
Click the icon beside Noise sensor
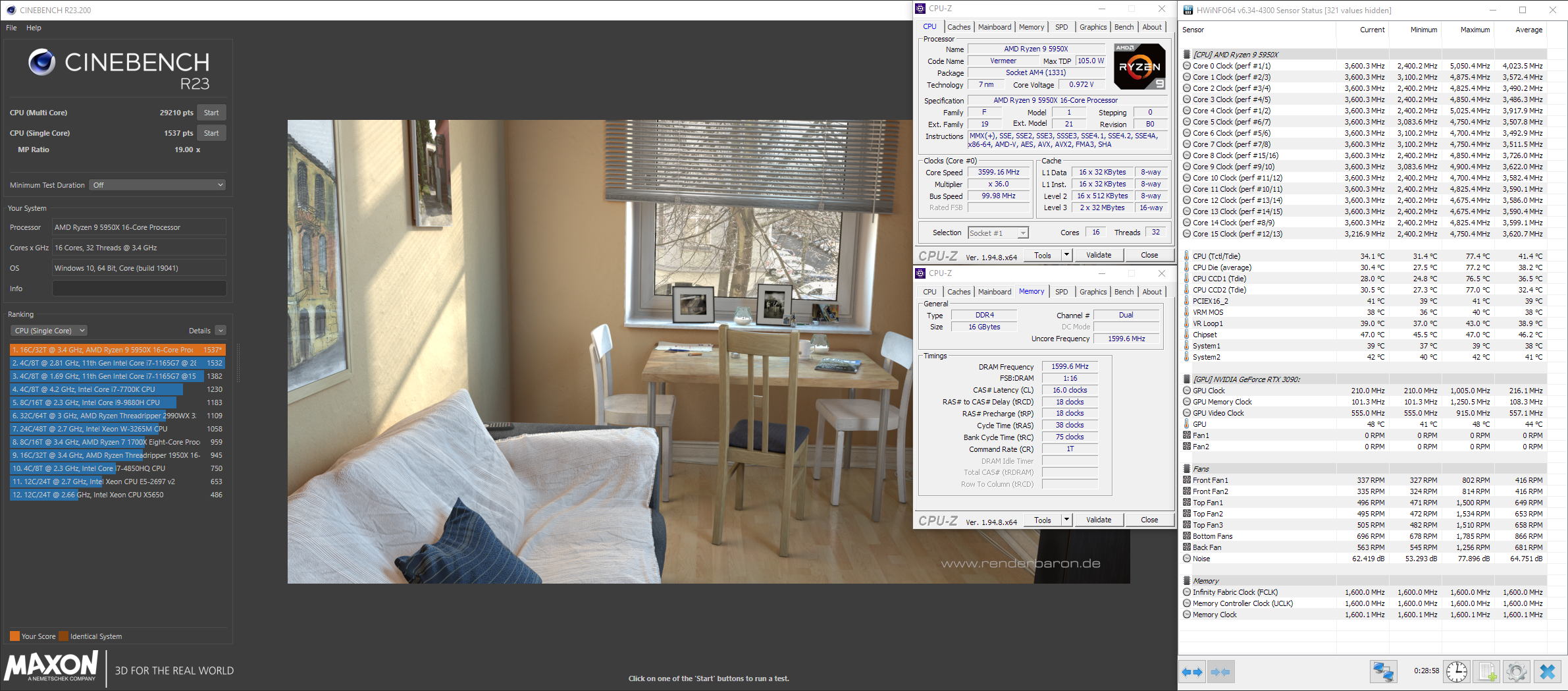(1187, 559)
